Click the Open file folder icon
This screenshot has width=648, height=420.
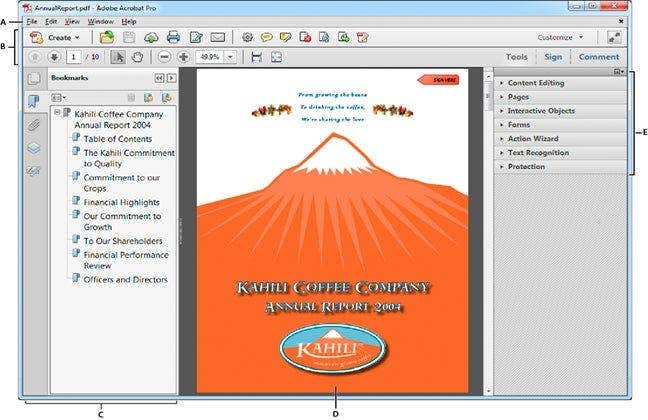pyautogui.click(x=107, y=37)
